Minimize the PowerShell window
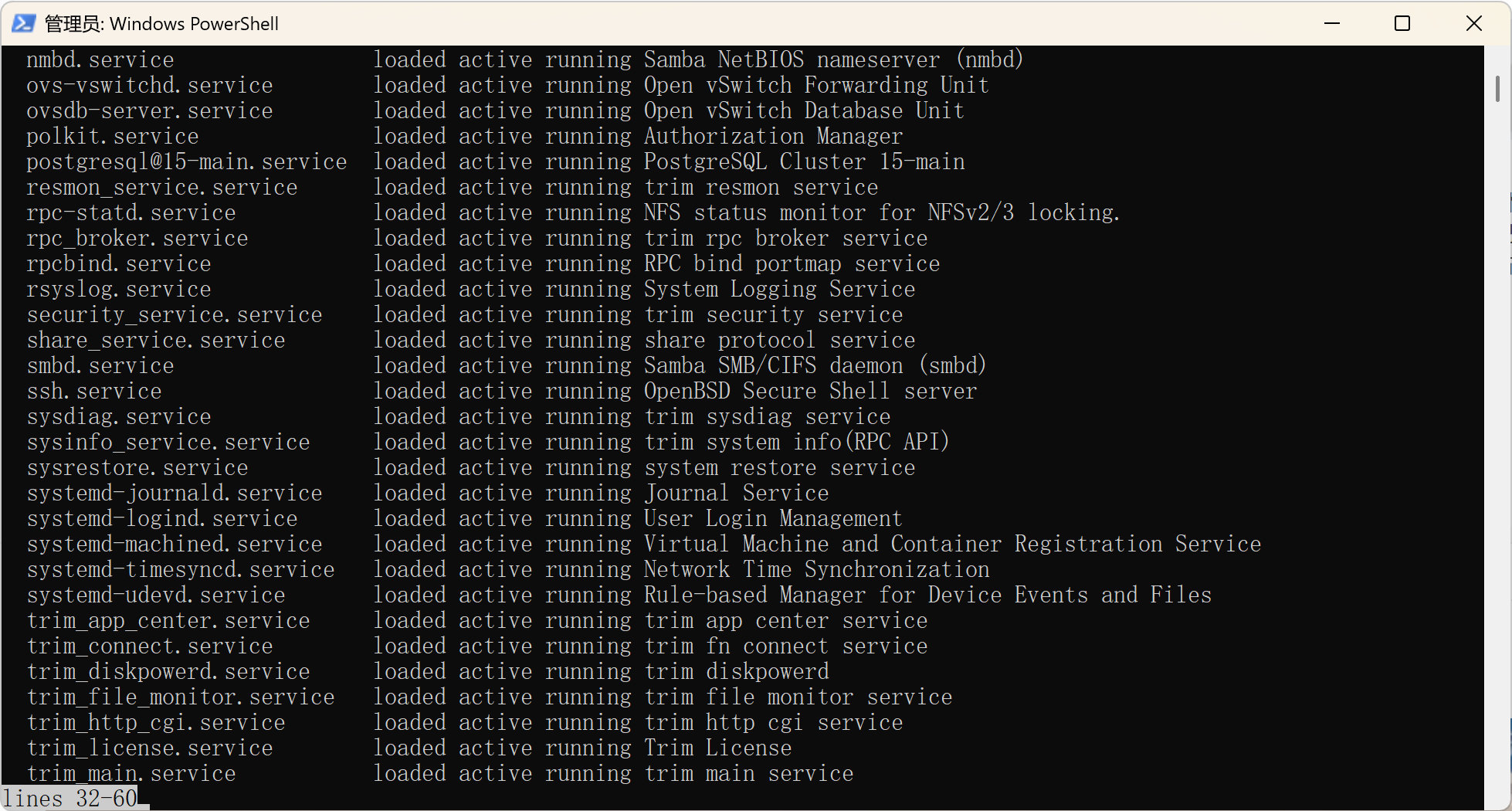This screenshot has width=1512, height=811. [1332, 23]
